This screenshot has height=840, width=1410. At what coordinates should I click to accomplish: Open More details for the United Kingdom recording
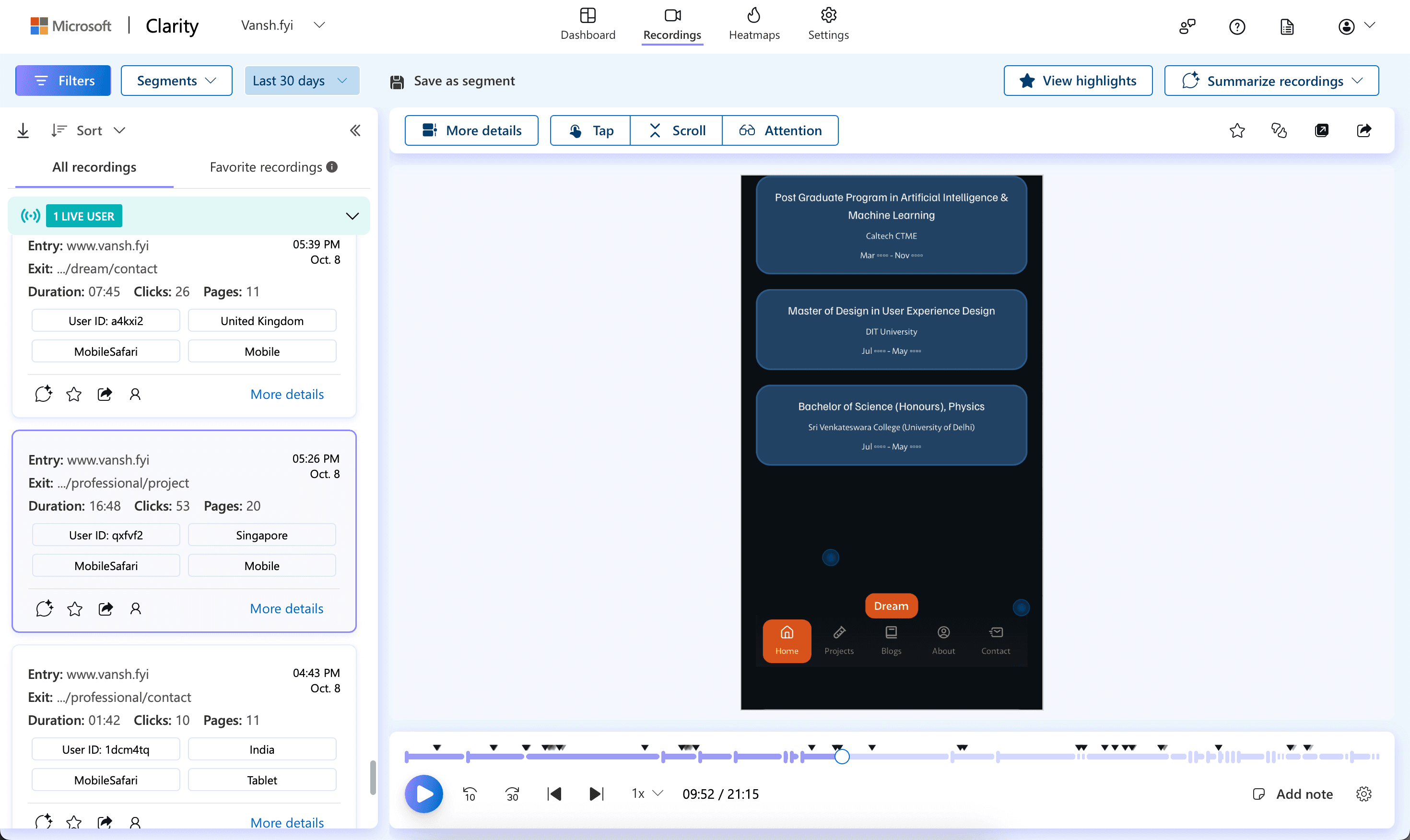click(287, 394)
